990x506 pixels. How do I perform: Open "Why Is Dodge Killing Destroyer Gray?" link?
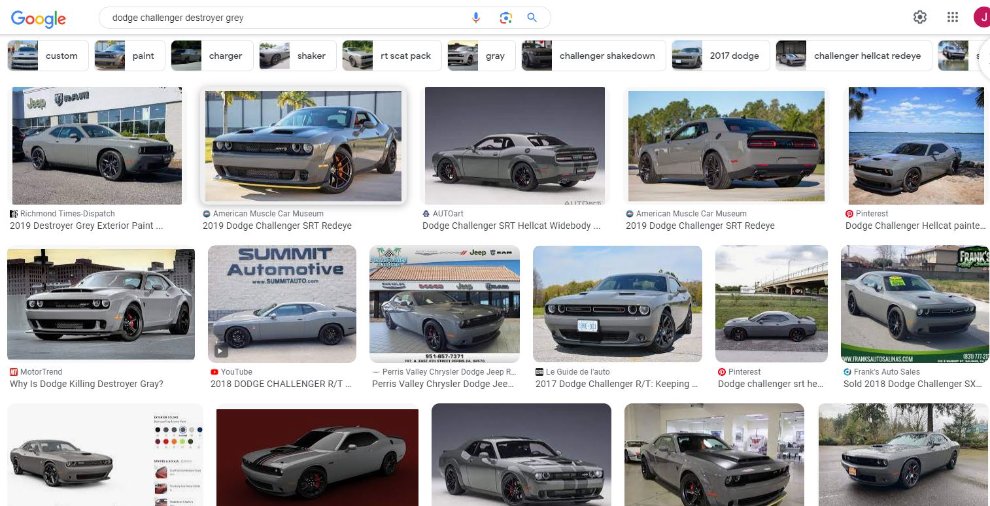click(86, 384)
